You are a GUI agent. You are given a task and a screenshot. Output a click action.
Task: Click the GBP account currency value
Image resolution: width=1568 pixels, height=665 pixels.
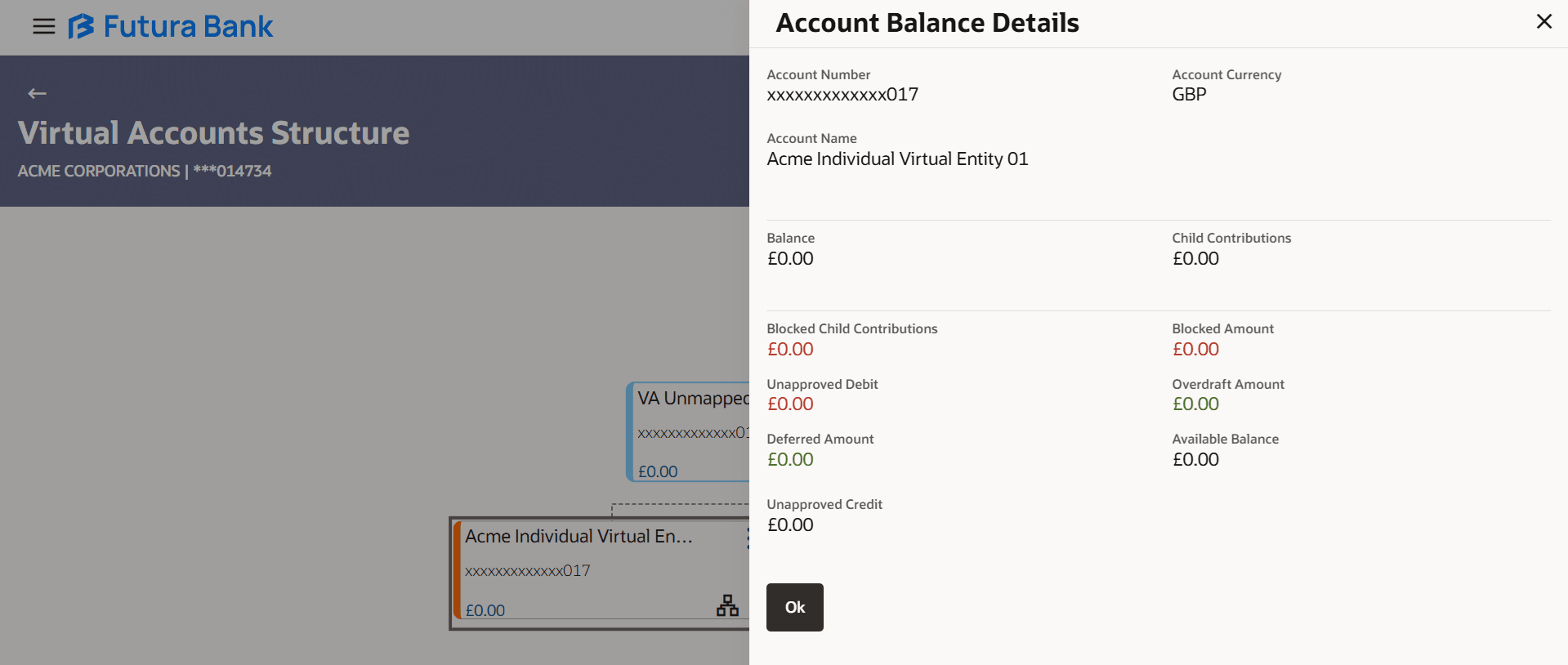coord(1189,95)
